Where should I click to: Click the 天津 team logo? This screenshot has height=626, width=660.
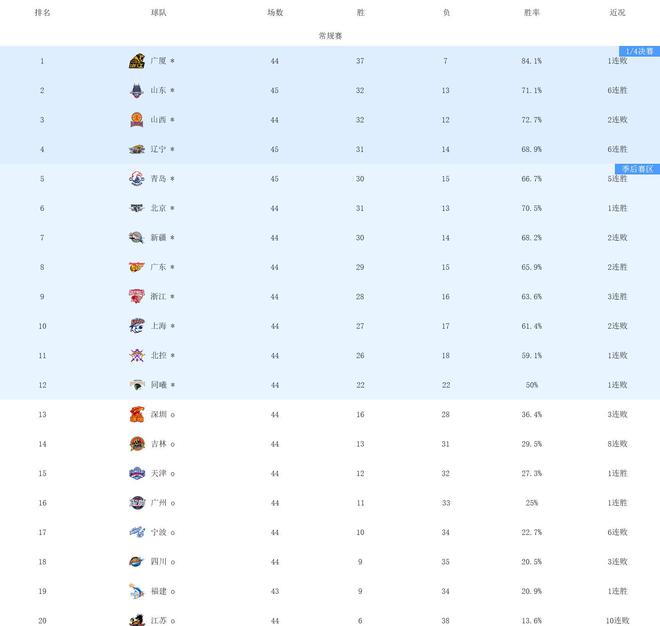137,473
